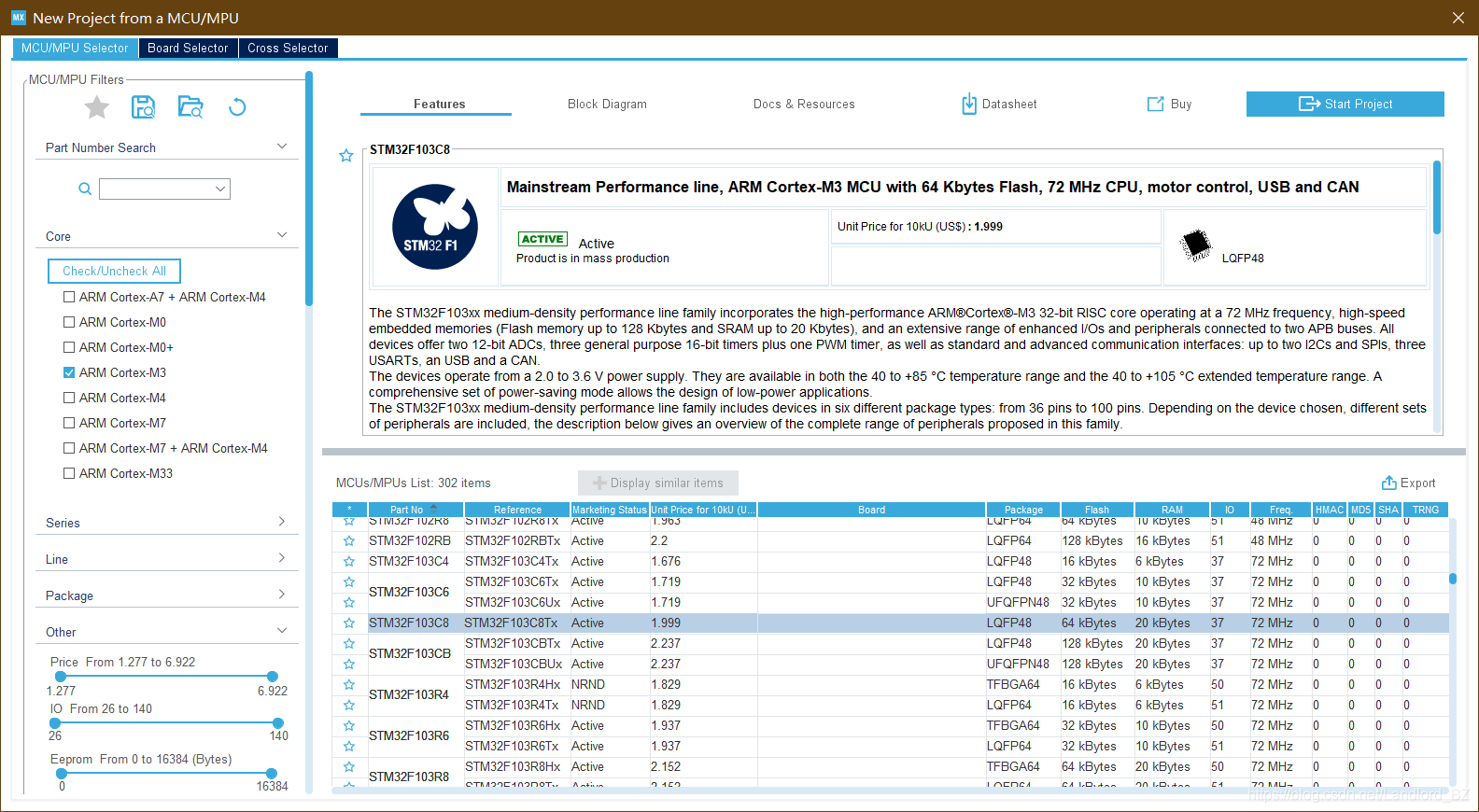The height and width of the screenshot is (812, 1479).
Task: Star the STM32F103R4Hx row
Action: [349, 685]
